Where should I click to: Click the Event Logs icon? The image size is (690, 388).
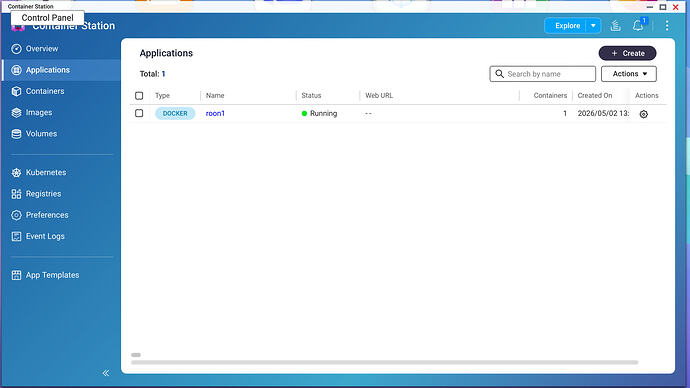[16, 236]
